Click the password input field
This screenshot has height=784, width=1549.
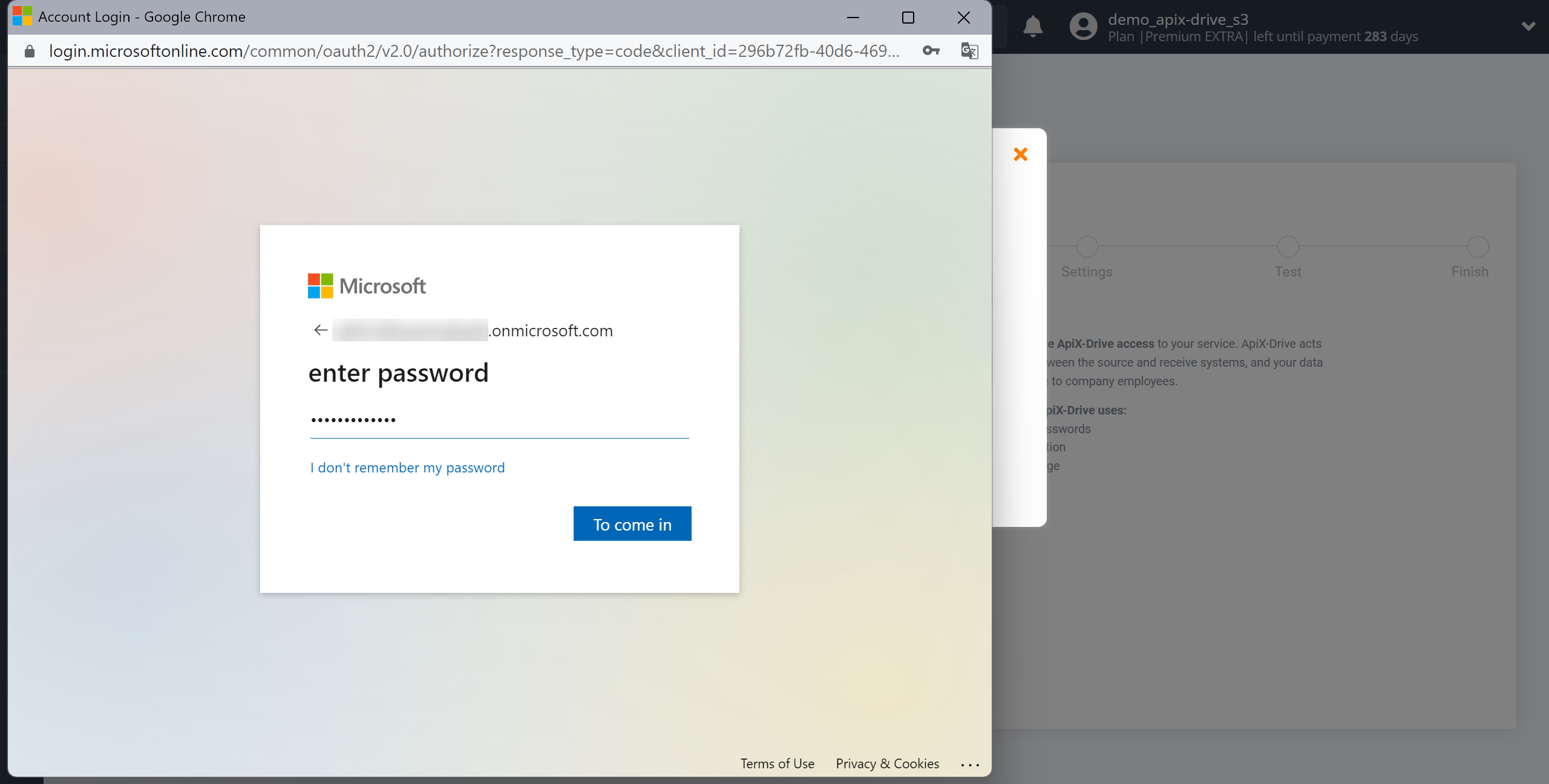pyautogui.click(x=499, y=419)
